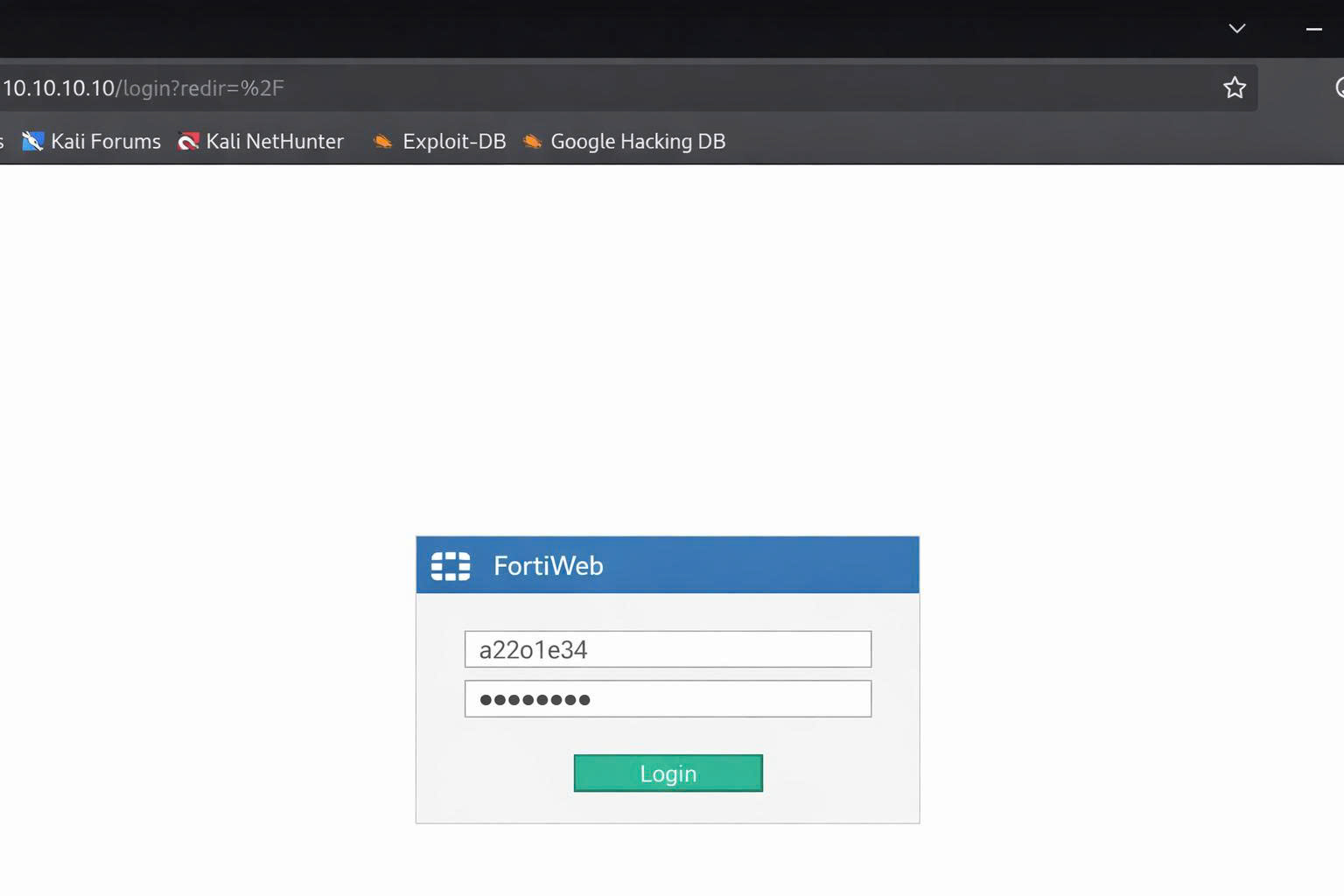The image size is (1344, 896).
Task: Select the username field containing a22o1e34
Action: coord(668,648)
